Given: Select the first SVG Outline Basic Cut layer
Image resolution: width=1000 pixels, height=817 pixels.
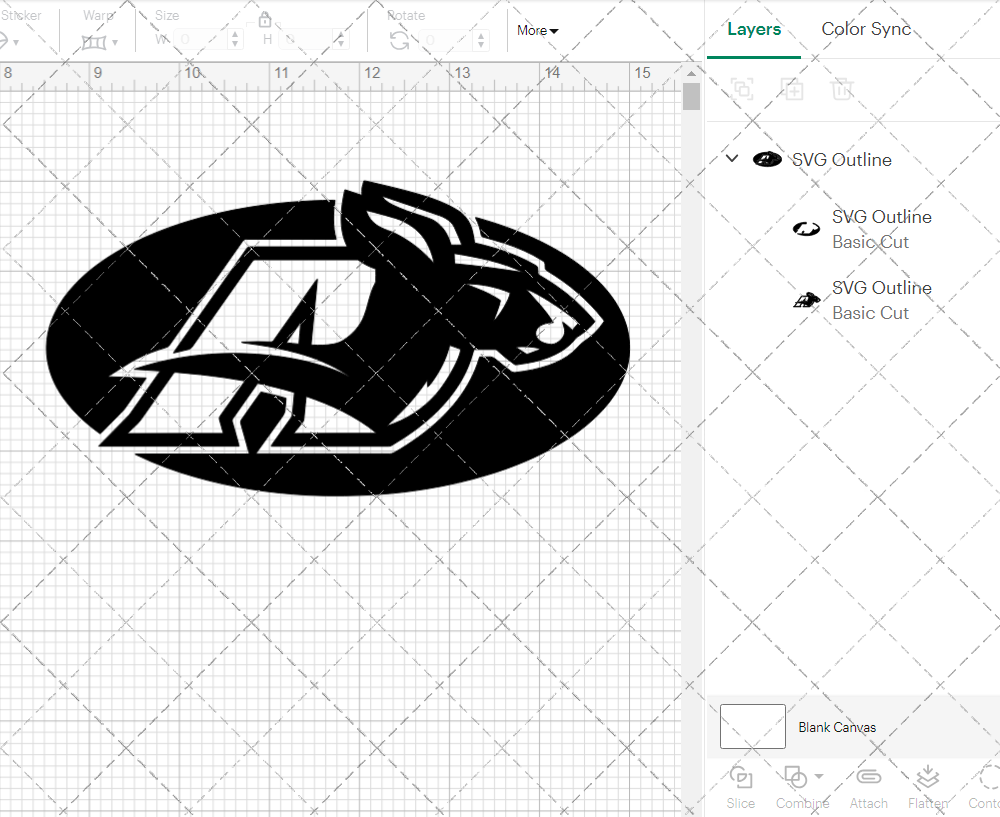Looking at the screenshot, I should coord(881,229).
